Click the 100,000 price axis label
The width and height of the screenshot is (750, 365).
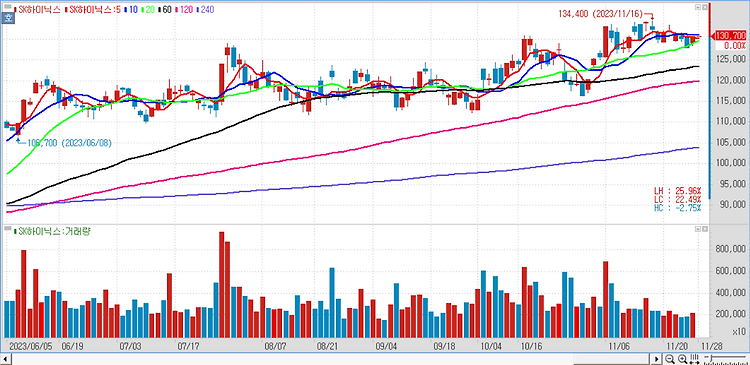tap(731, 163)
